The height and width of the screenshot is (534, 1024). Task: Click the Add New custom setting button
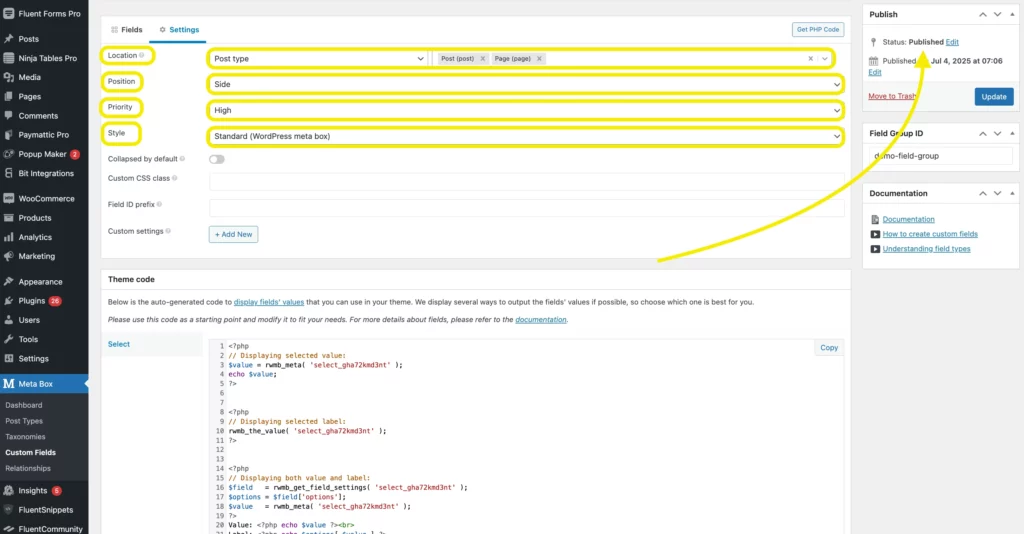coord(233,234)
